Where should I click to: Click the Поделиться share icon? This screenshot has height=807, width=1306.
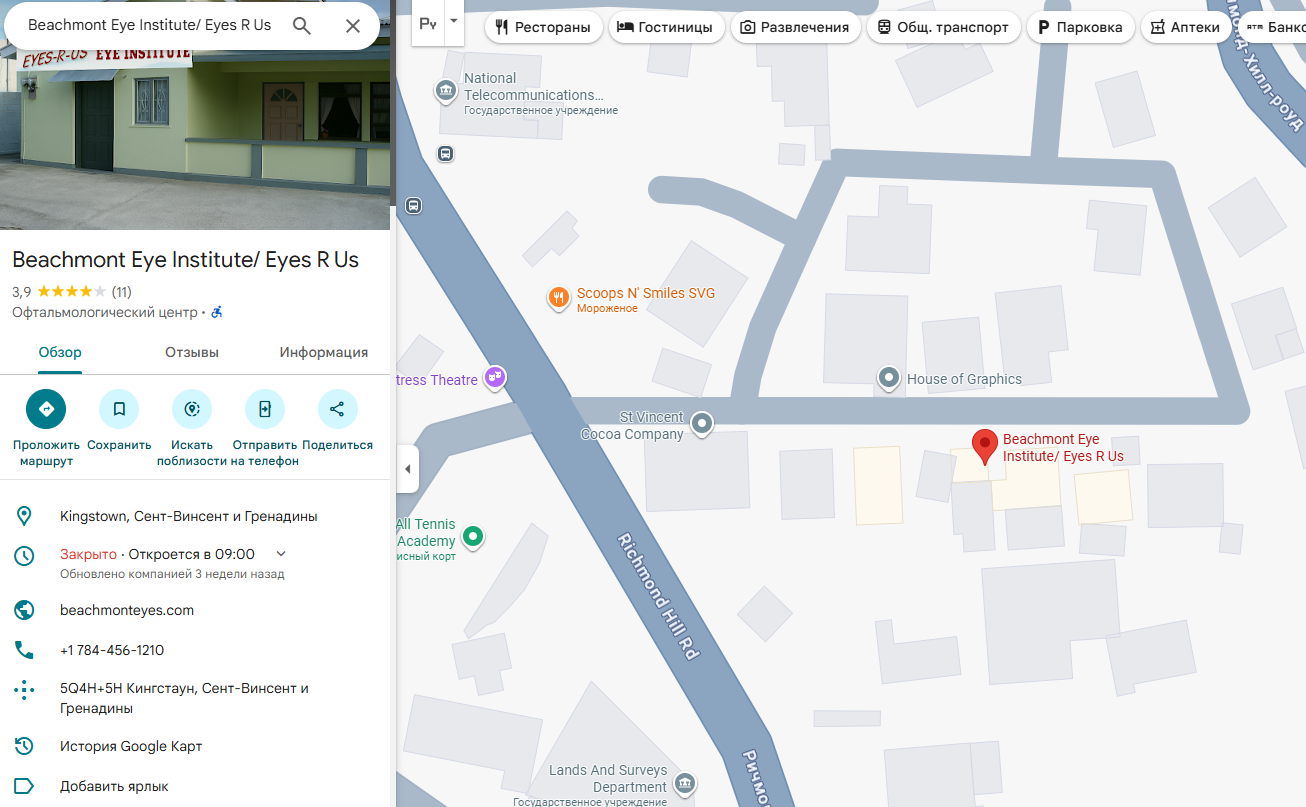pyautogui.click(x=337, y=409)
